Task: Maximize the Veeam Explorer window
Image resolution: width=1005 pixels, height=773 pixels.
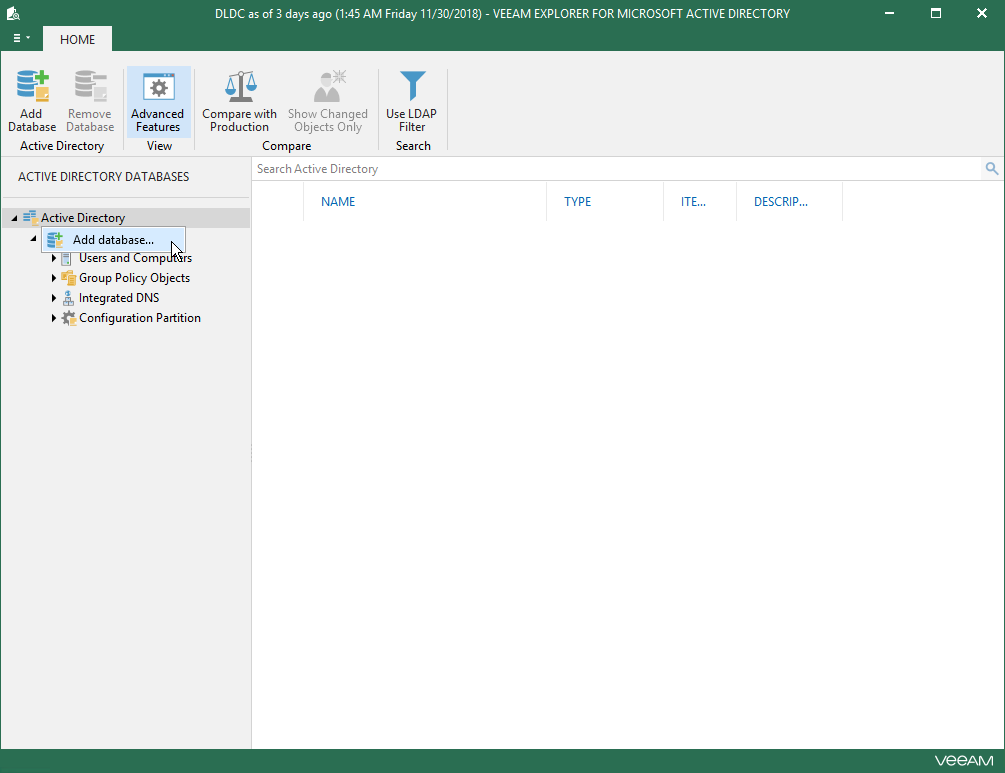Action: (x=936, y=13)
